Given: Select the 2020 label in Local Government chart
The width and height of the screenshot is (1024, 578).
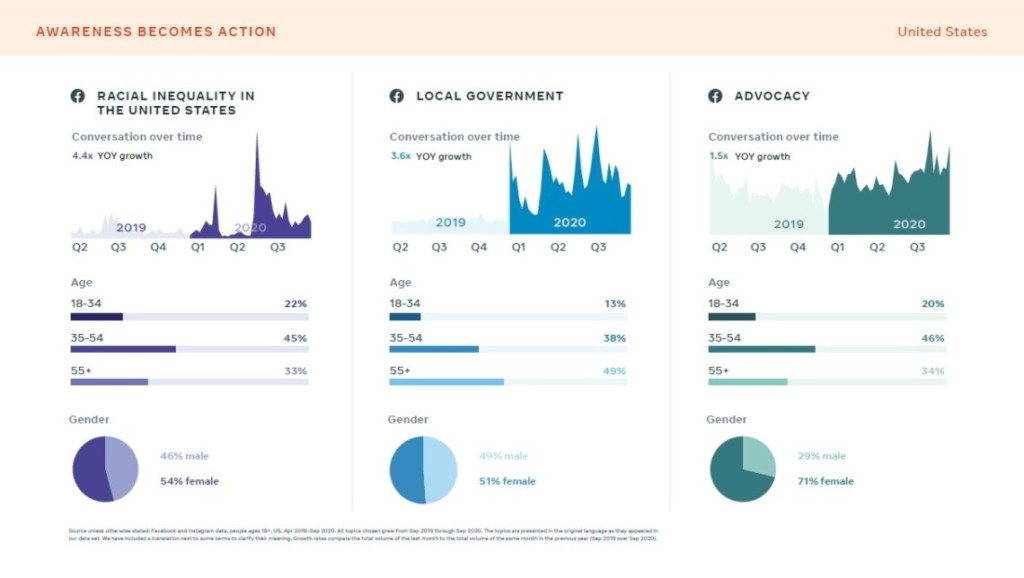Looking at the screenshot, I should [x=568, y=222].
